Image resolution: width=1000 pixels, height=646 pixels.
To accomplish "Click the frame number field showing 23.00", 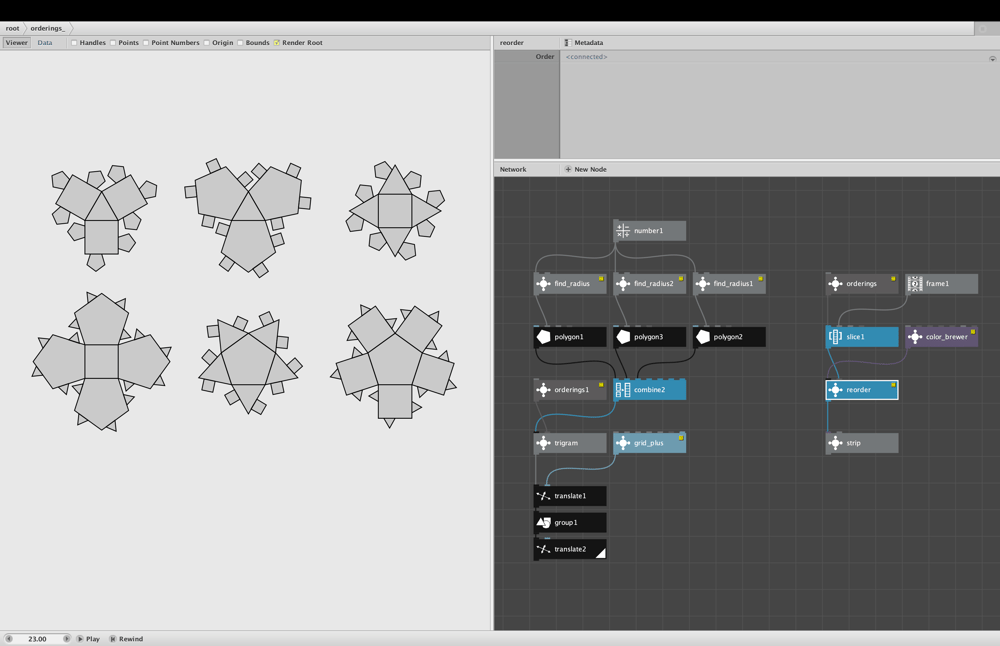I will point(38,638).
